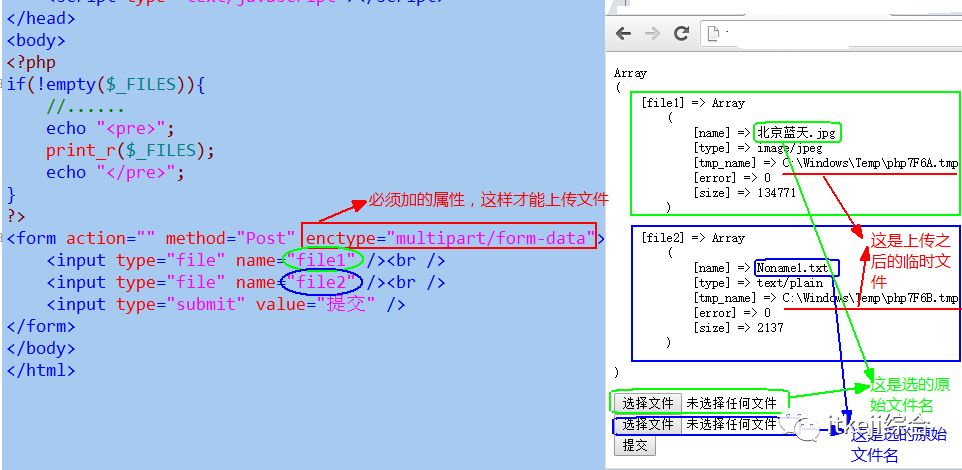The image size is (962, 470).
Task: Click the size value 2137
Action: pyautogui.click(x=770, y=328)
